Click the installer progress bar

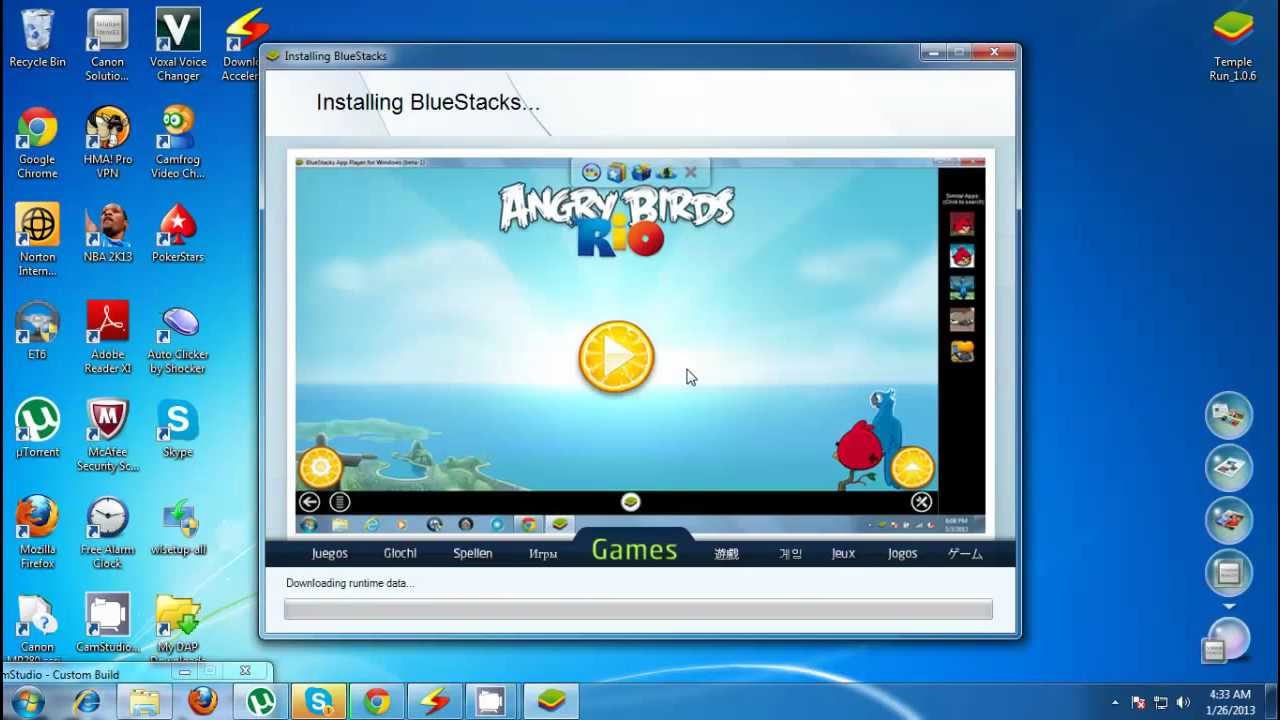tap(638, 609)
